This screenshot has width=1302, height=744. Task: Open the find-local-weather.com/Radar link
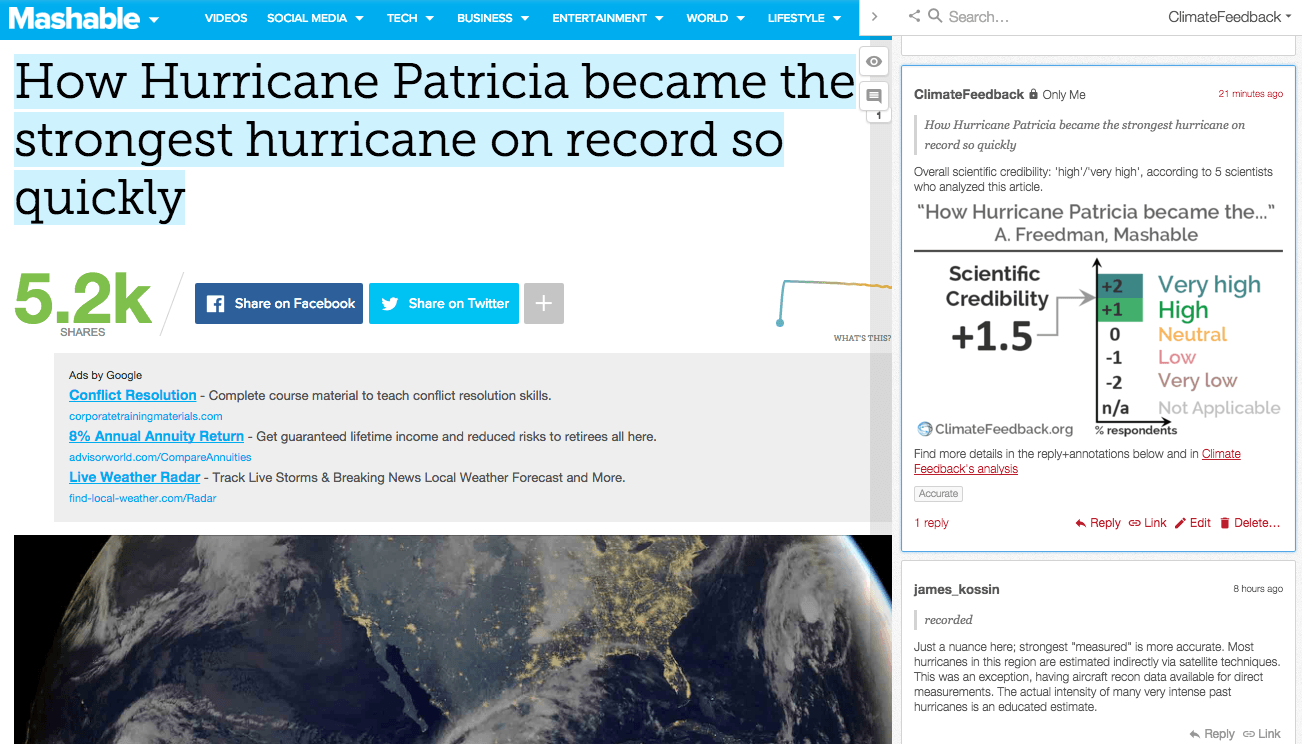(142, 498)
